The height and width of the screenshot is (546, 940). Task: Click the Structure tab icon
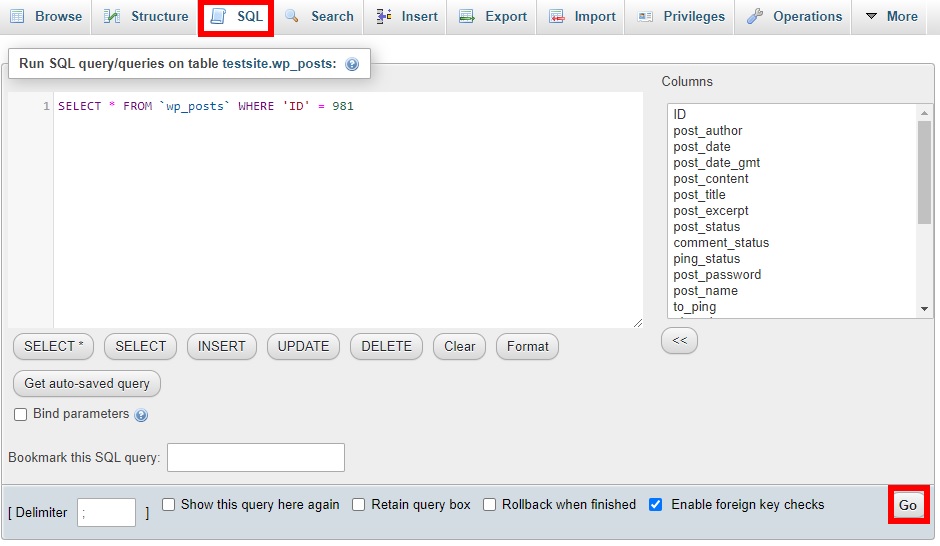pos(113,16)
